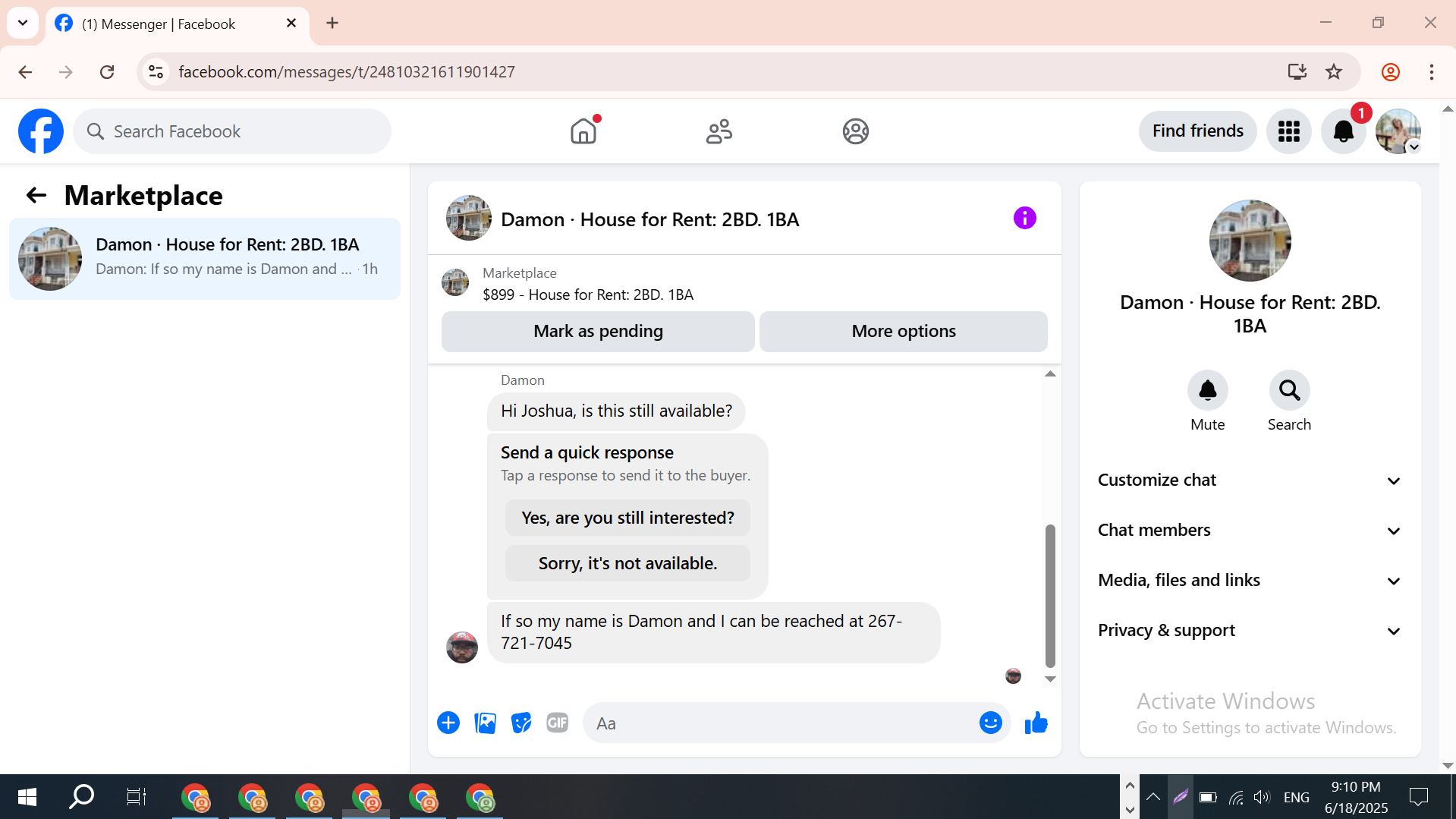Image resolution: width=1456 pixels, height=819 pixels.
Task: Reload the page
Action: click(x=107, y=72)
